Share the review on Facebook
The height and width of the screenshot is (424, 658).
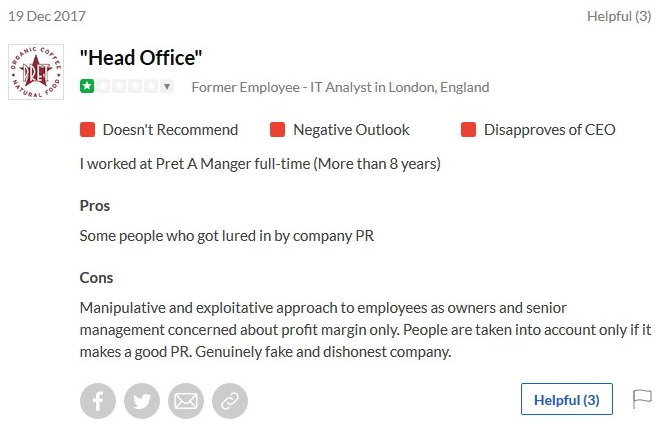[x=98, y=401]
